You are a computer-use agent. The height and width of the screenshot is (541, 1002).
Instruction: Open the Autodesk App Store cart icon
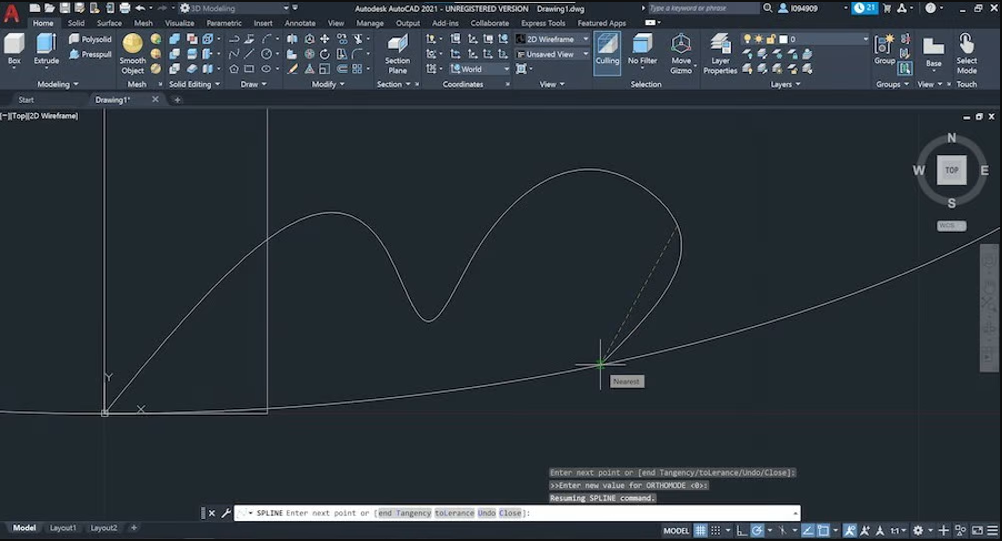coord(887,8)
